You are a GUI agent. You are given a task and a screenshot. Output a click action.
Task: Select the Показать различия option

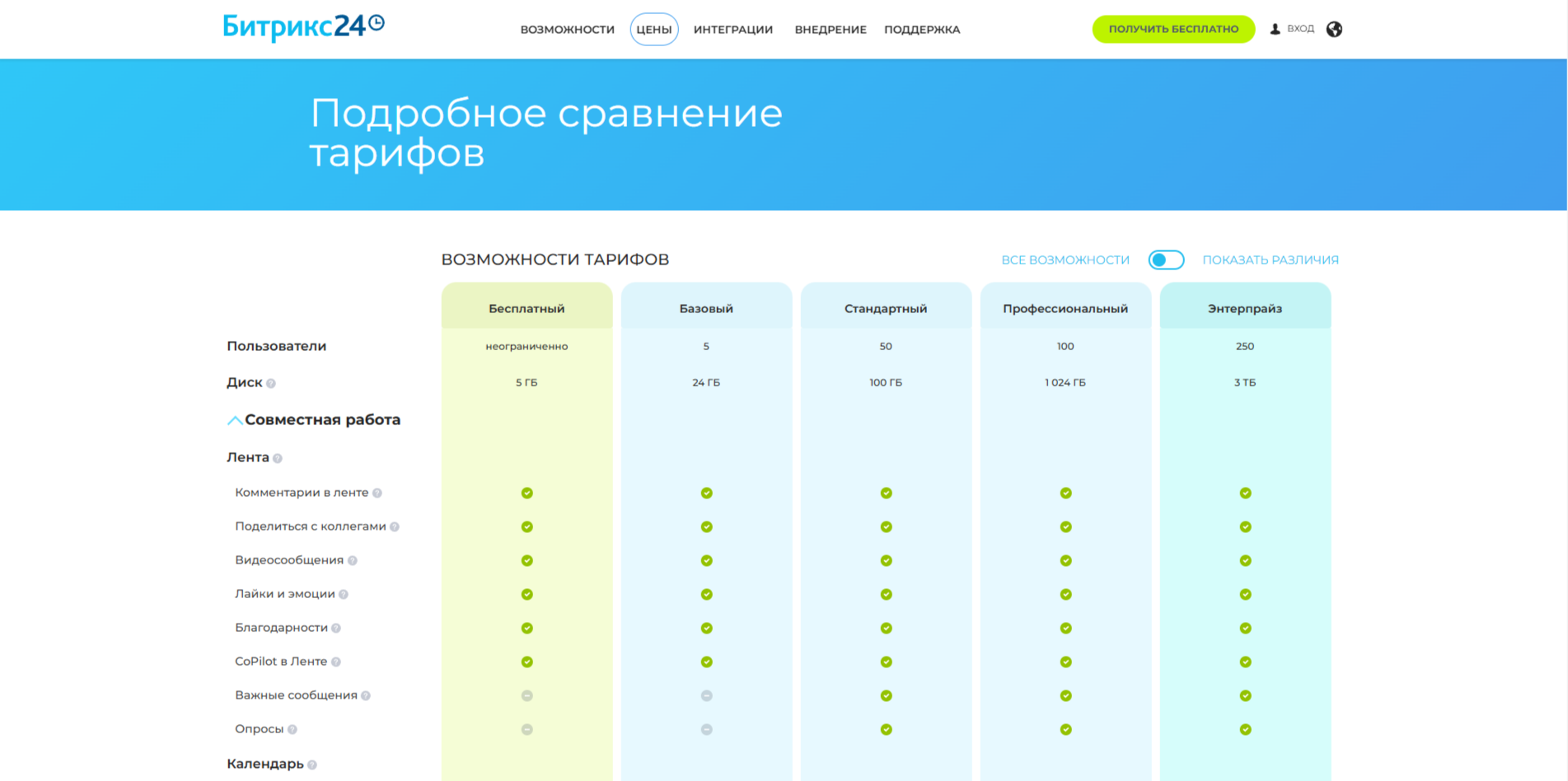1270,260
